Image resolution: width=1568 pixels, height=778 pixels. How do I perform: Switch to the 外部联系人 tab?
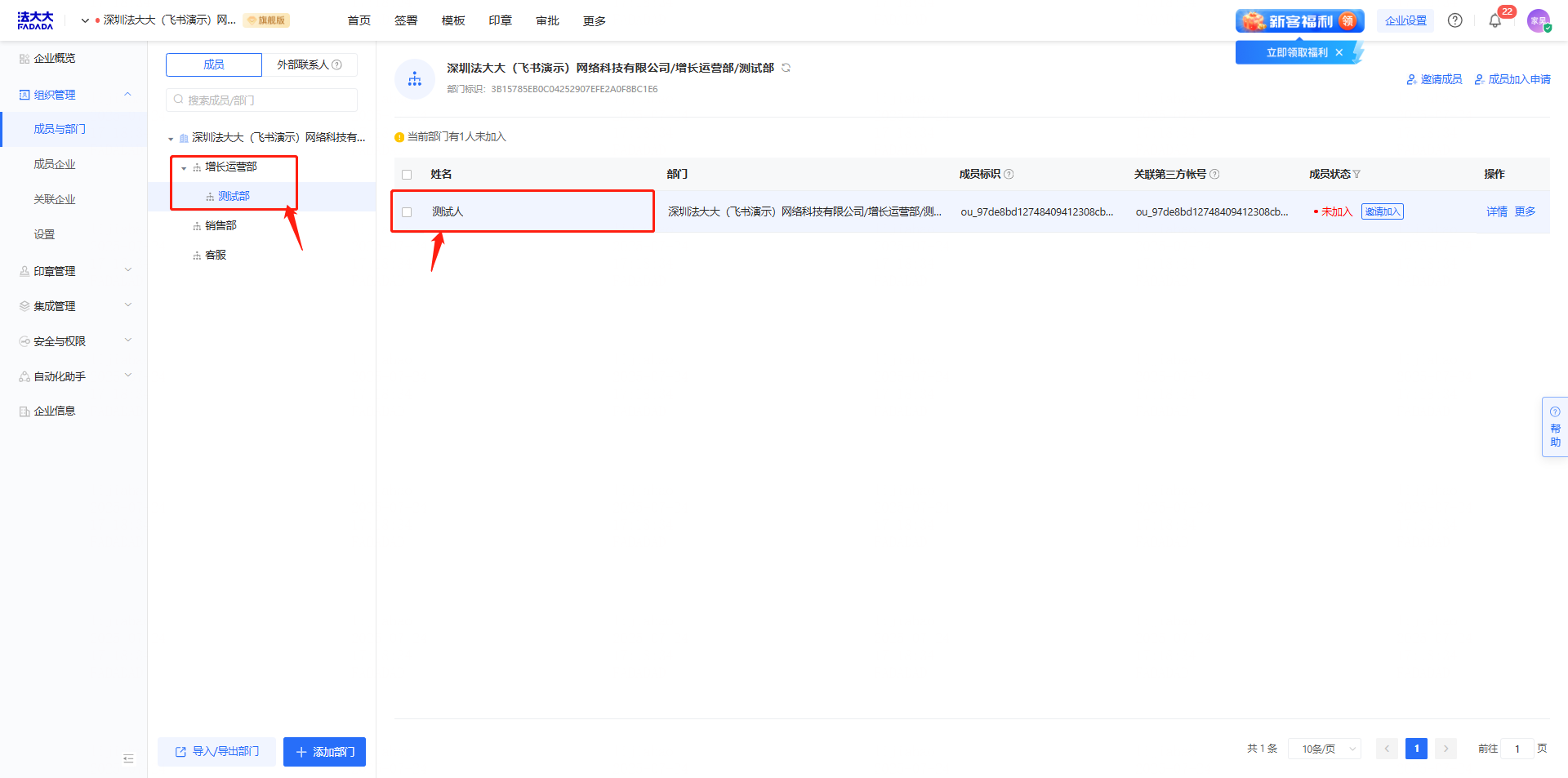tap(309, 64)
